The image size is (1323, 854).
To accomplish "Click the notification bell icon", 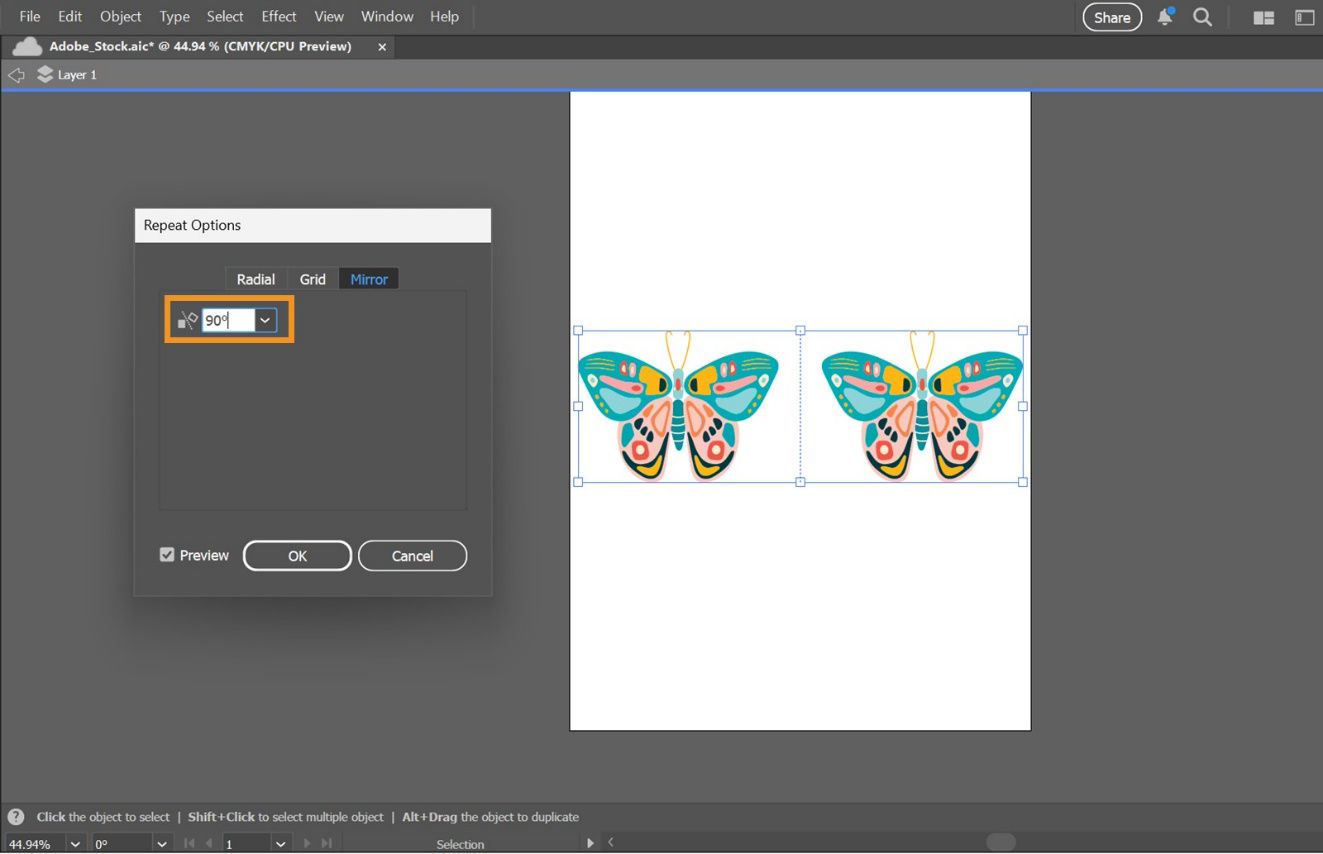I will tap(1164, 16).
